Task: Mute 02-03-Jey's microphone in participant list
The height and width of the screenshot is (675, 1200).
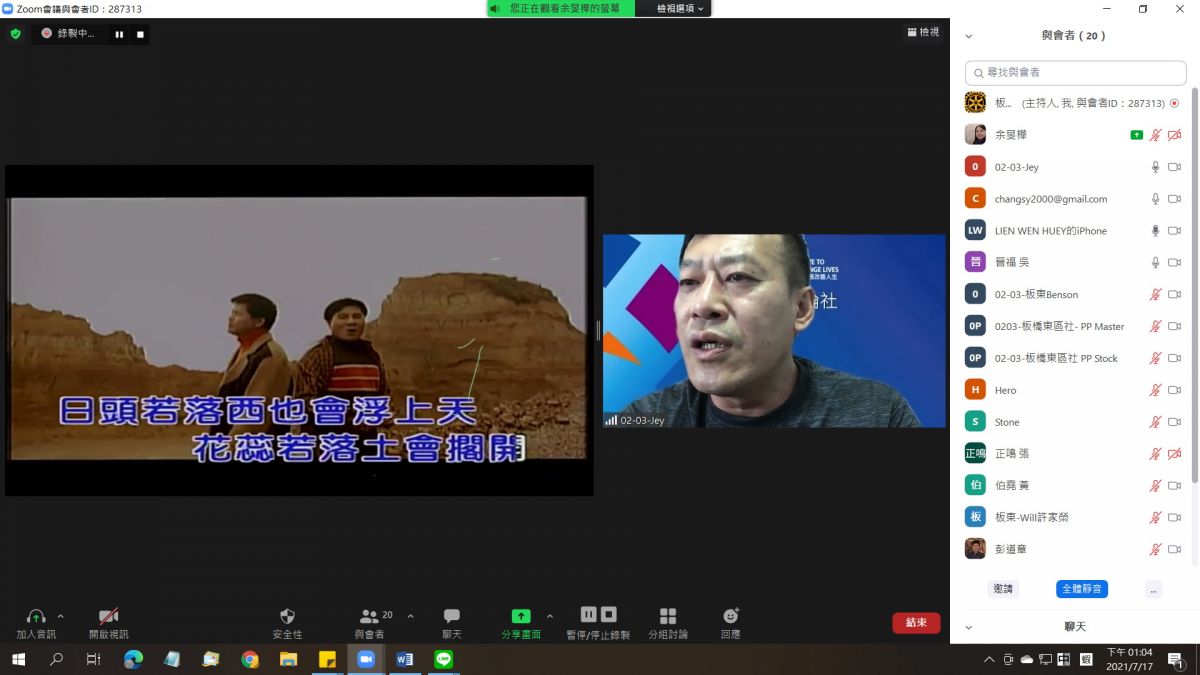Action: [x=1155, y=167]
